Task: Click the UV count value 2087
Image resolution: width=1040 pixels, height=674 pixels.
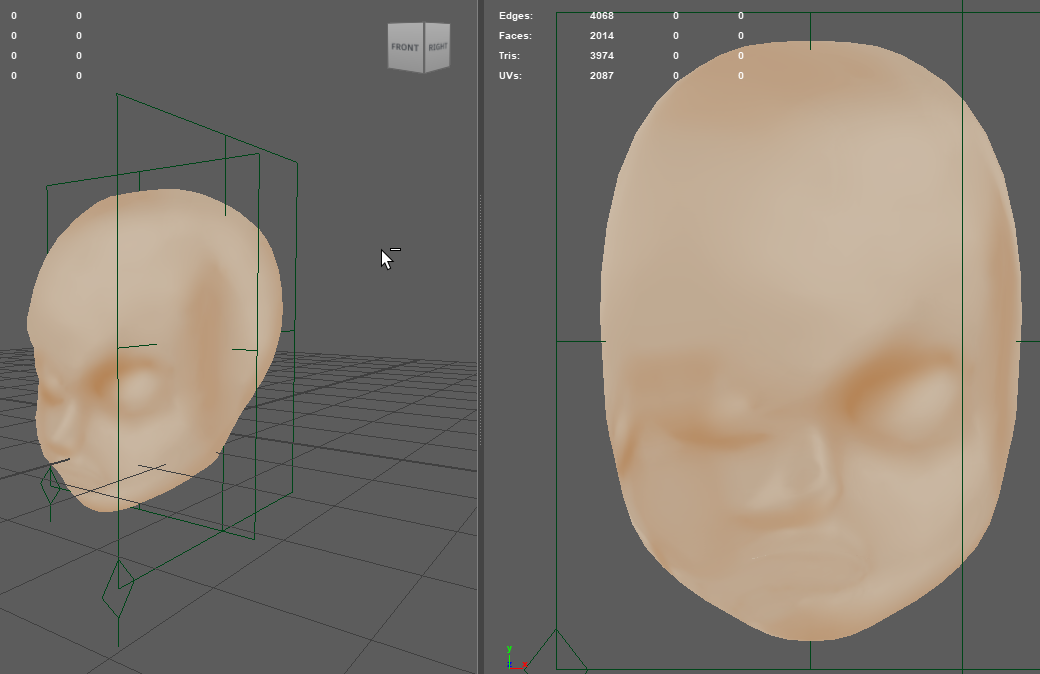Action: pyautogui.click(x=602, y=75)
